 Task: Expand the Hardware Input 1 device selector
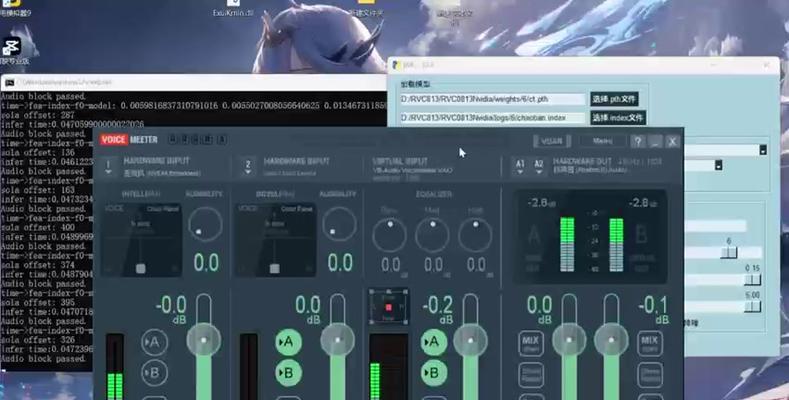coord(108,167)
